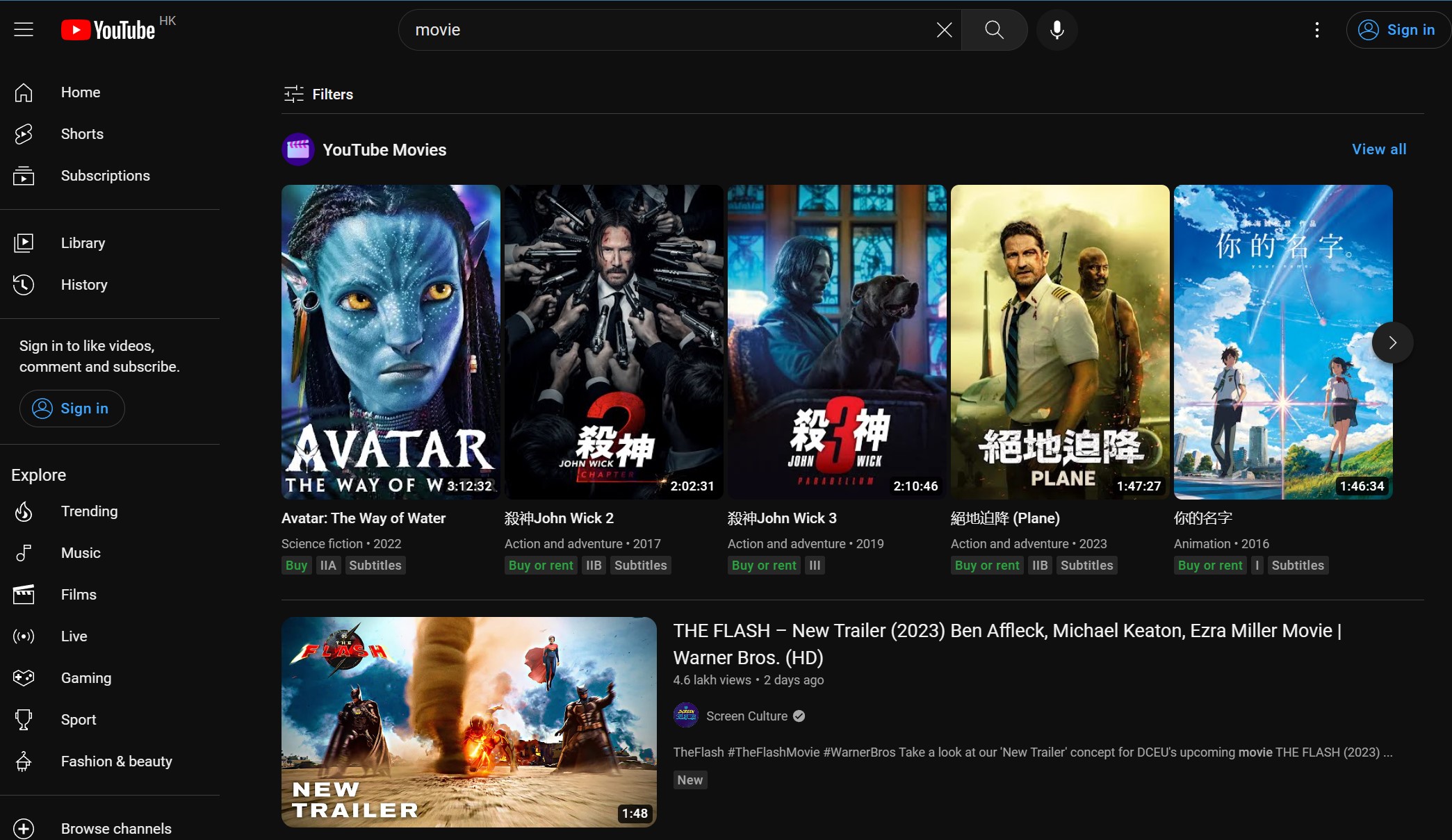
Task: Open the Gaming explore label
Action: (86, 678)
